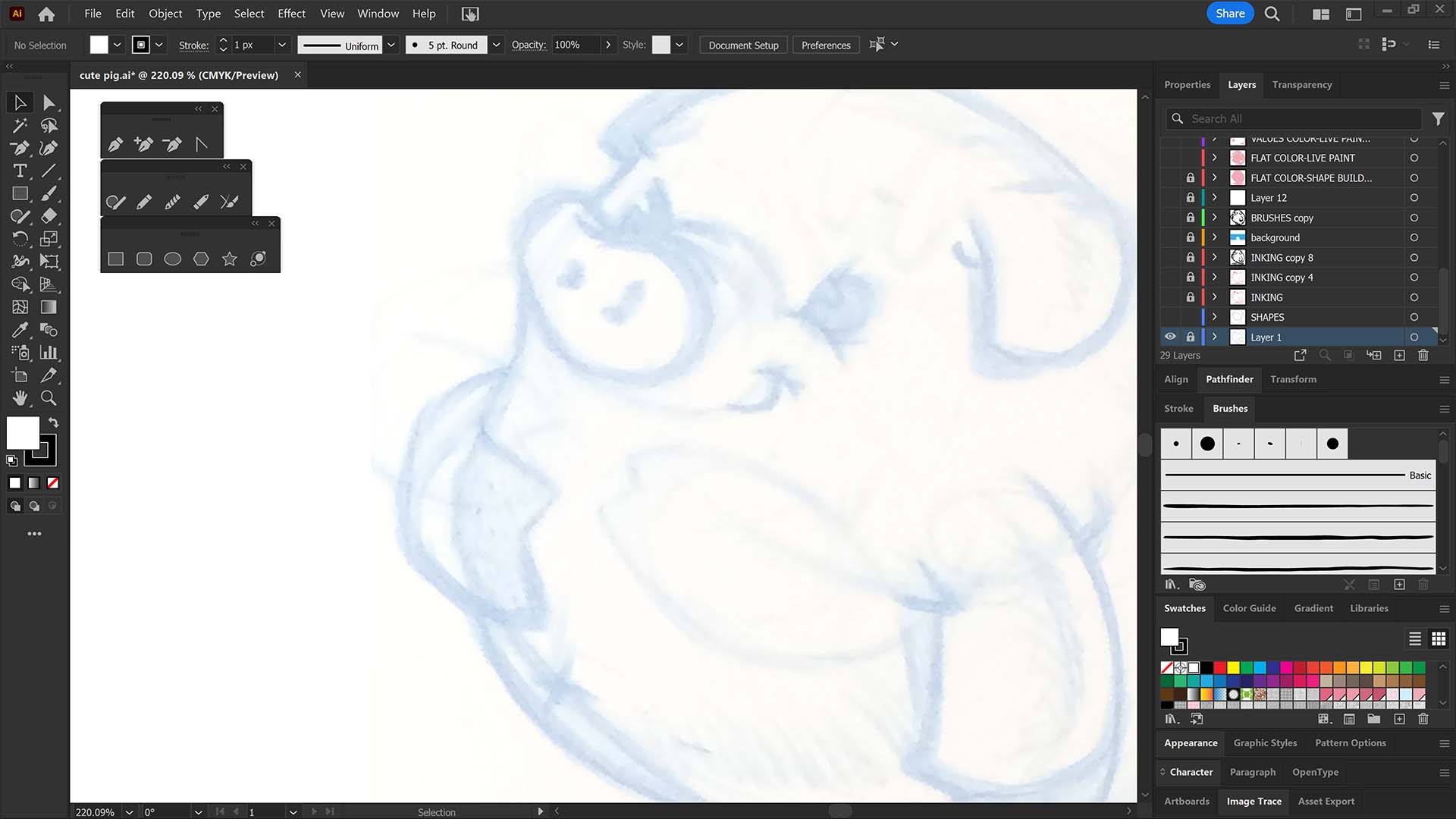
Task: Expand the FLAT COLOR-LIVE PAINT layer
Action: point(1215,158)
